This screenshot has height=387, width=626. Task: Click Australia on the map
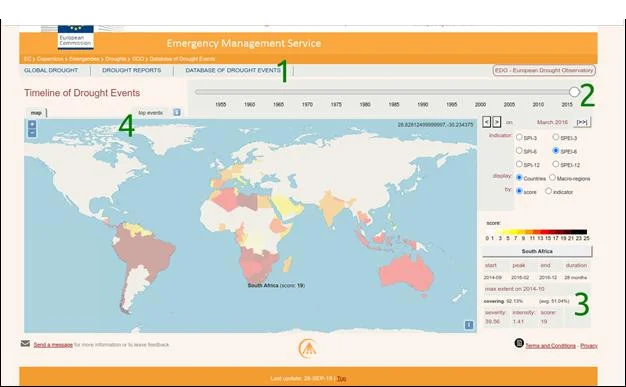[x=406, y=274]
